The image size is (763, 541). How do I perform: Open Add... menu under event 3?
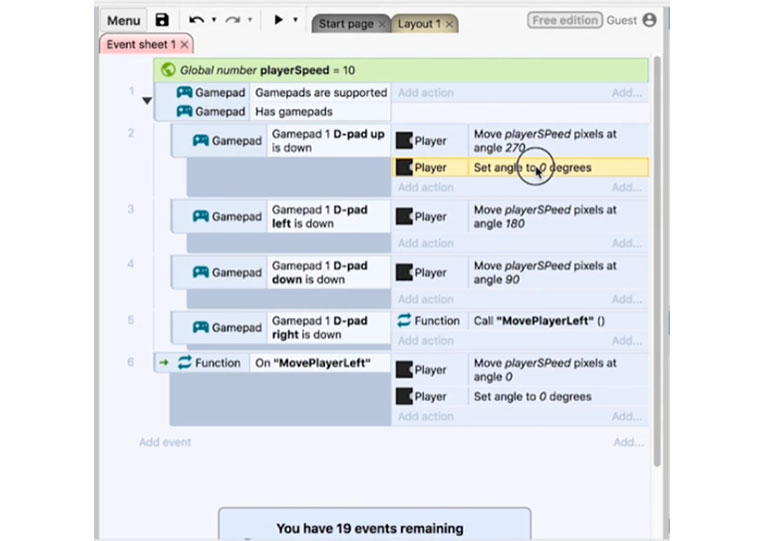[627, 243]
